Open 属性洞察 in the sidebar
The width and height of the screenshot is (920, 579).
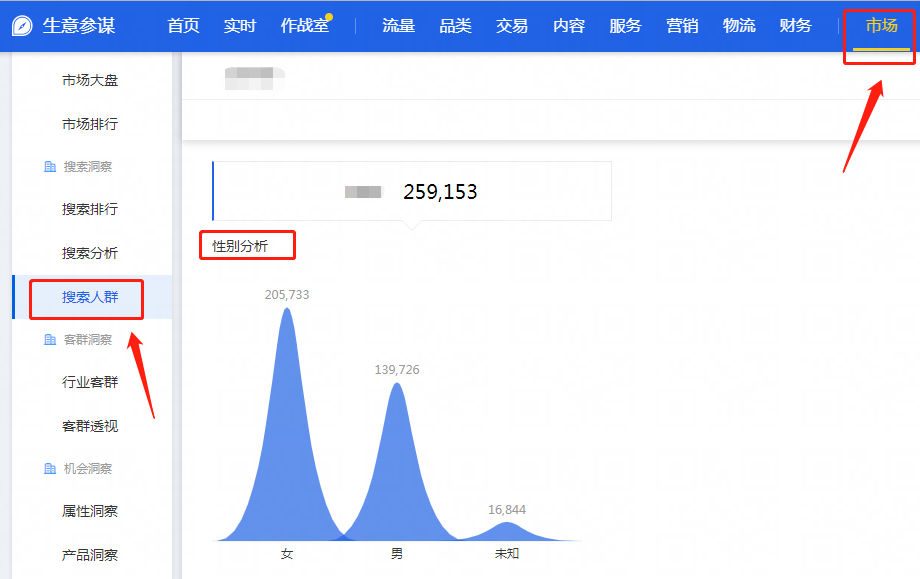pos(90,511)
